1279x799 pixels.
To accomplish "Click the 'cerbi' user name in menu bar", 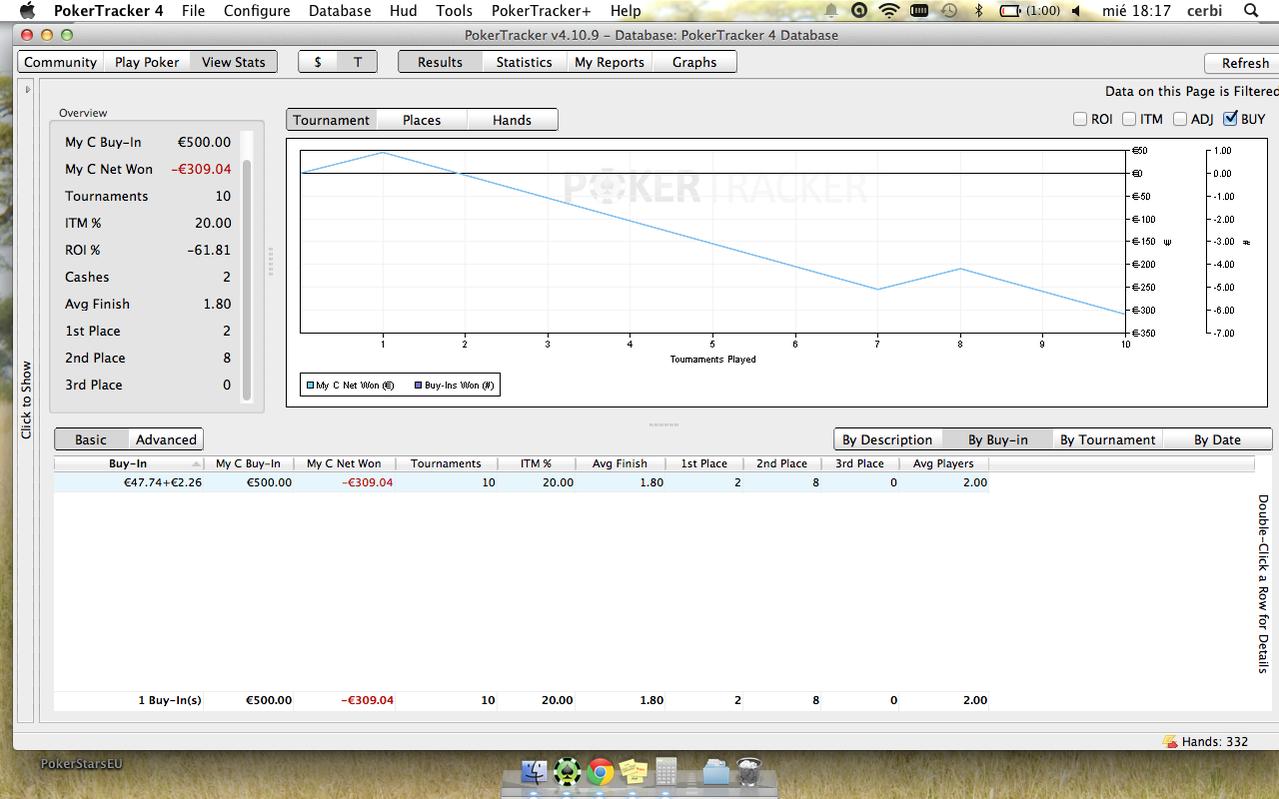I will [x=1204, y=10].
